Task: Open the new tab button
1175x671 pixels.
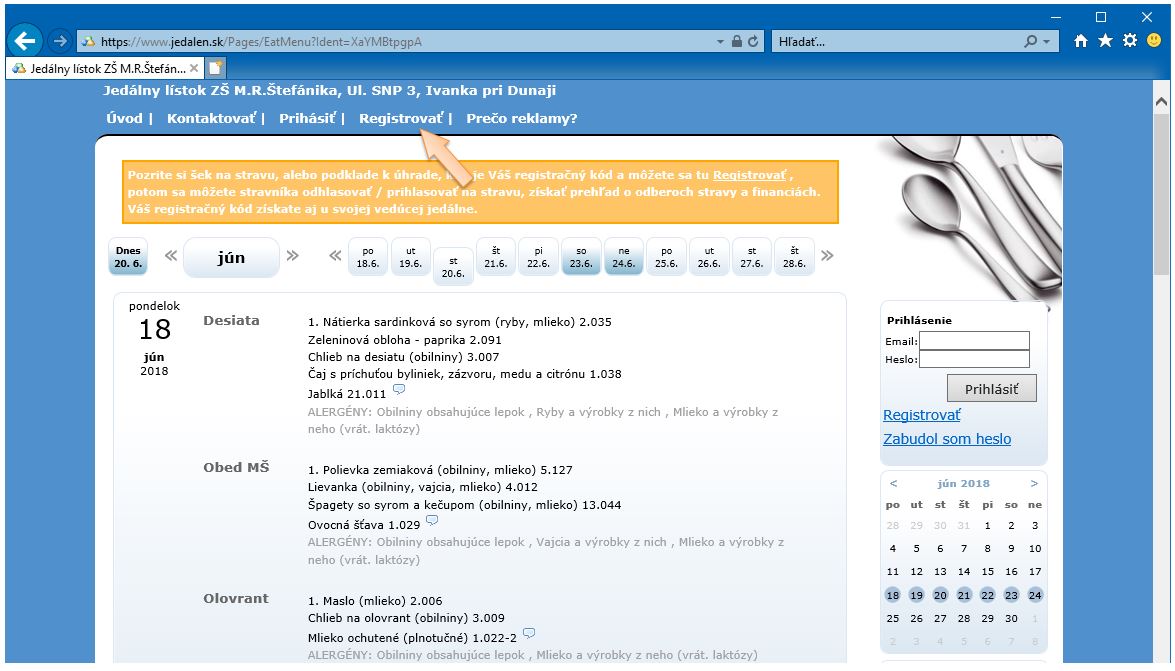Action: (216, 69)
